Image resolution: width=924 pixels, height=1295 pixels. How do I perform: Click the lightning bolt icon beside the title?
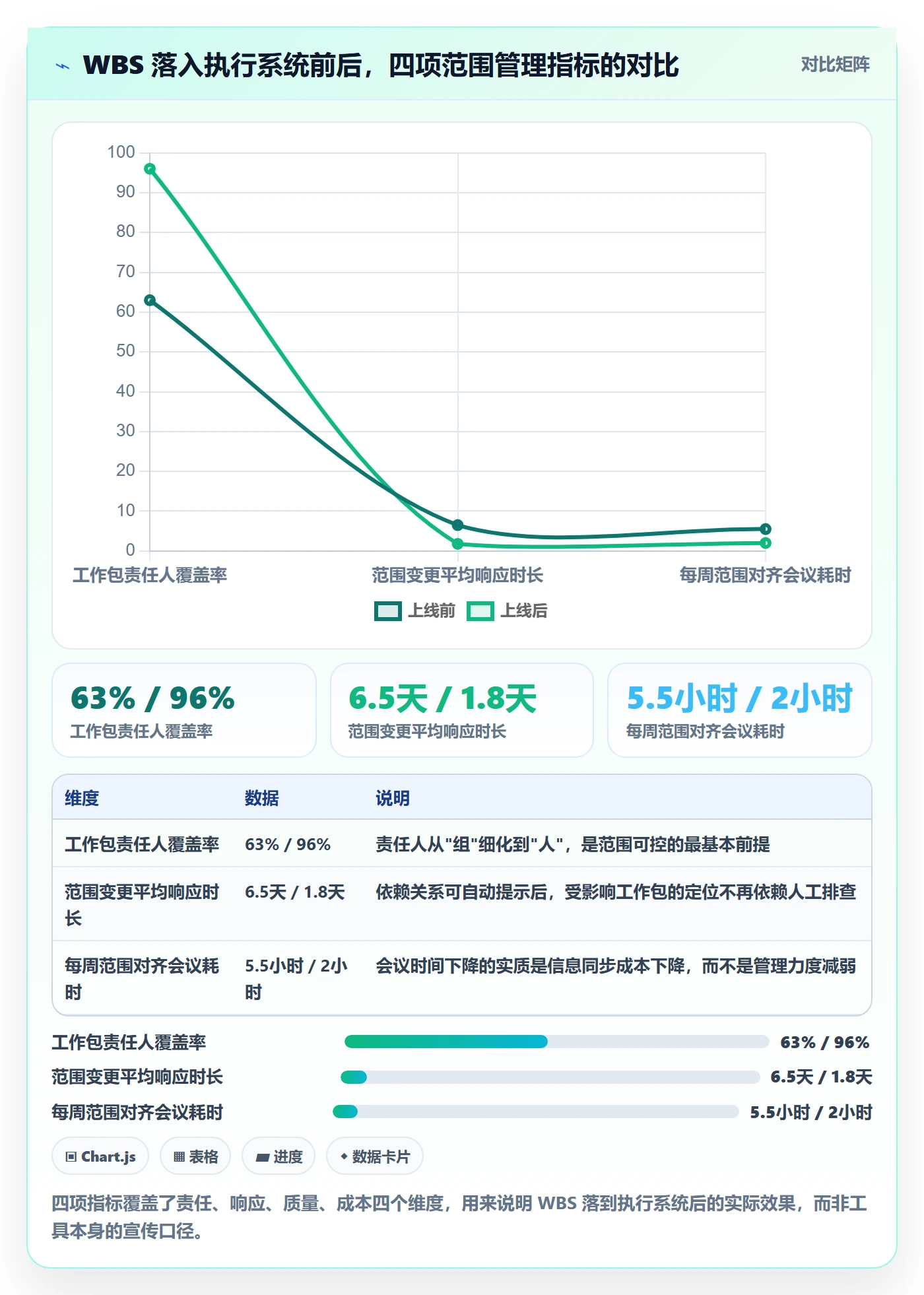coord(63,66)
